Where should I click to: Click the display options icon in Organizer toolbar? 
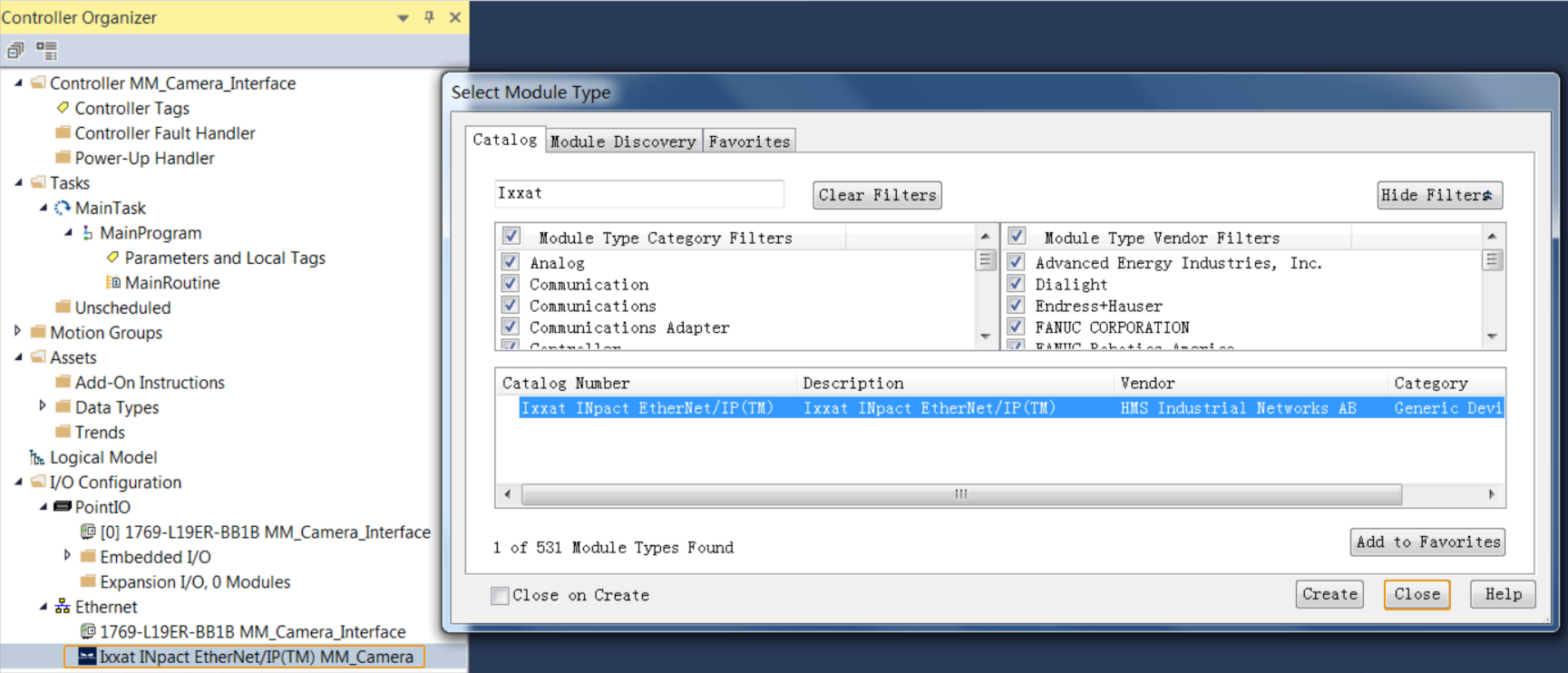coord(46,51)
